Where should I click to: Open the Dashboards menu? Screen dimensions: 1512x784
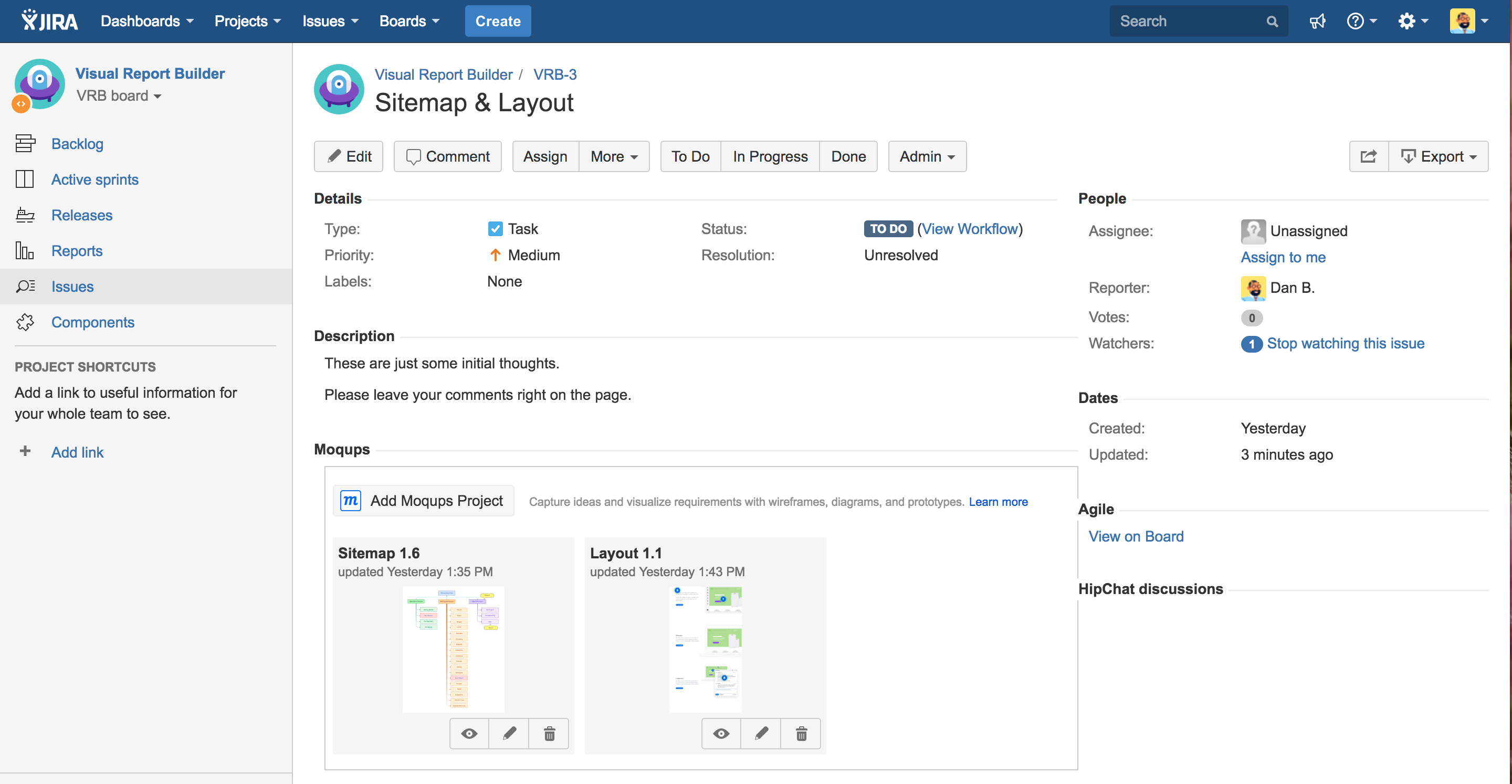tap(147, 21)
